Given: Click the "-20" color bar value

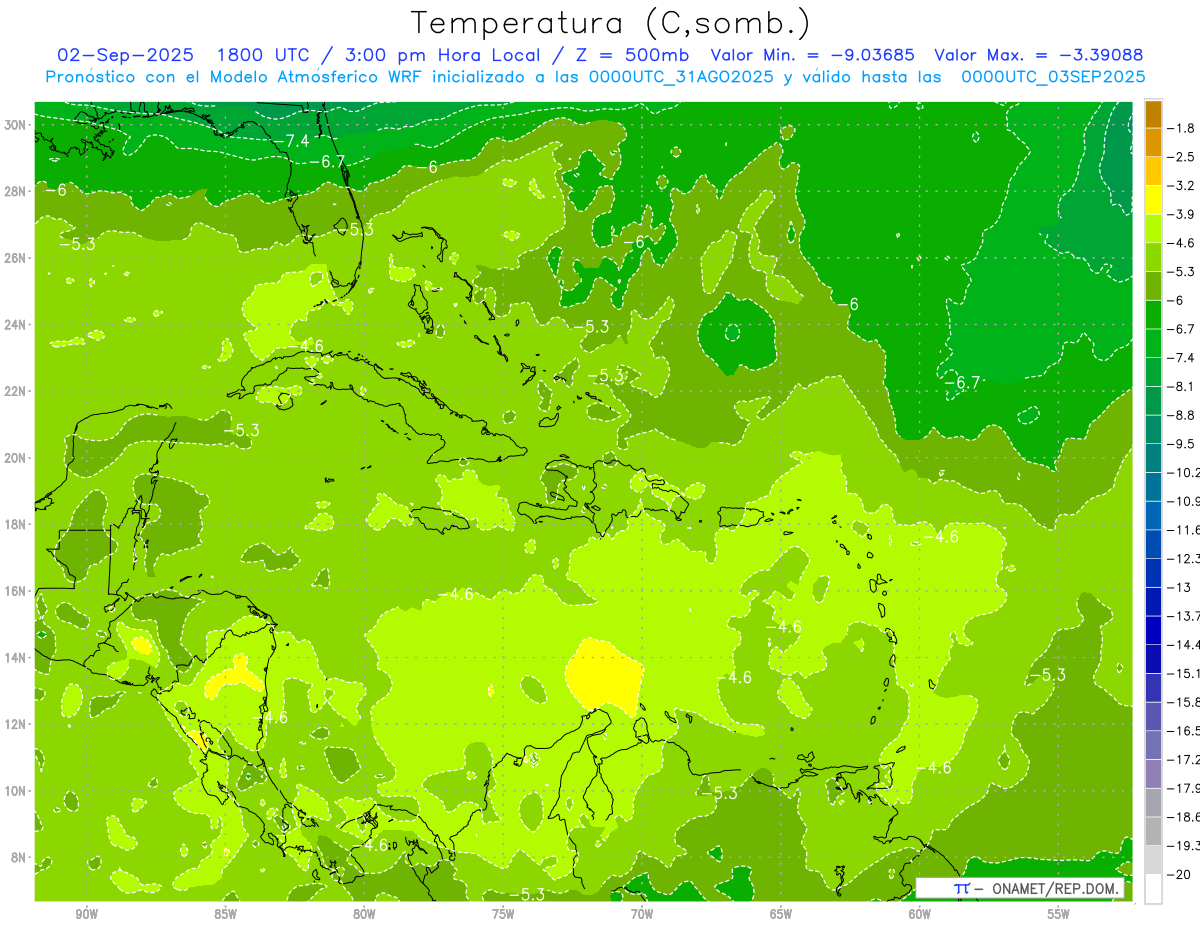Looking at the screenshot, I should 1178,874.
